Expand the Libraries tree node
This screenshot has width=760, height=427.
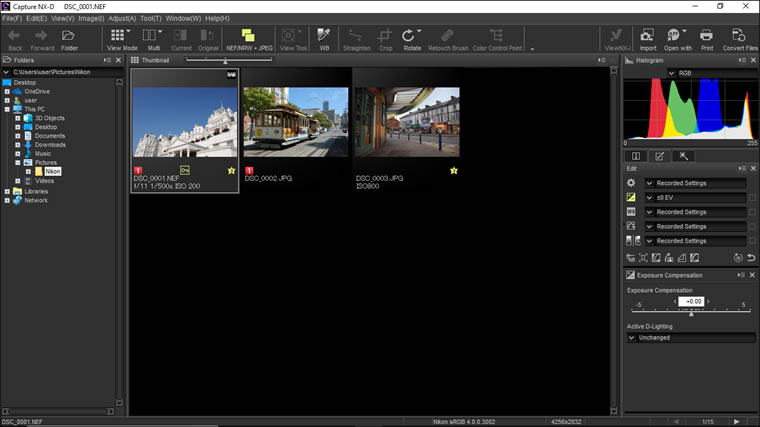coord(7,191)
